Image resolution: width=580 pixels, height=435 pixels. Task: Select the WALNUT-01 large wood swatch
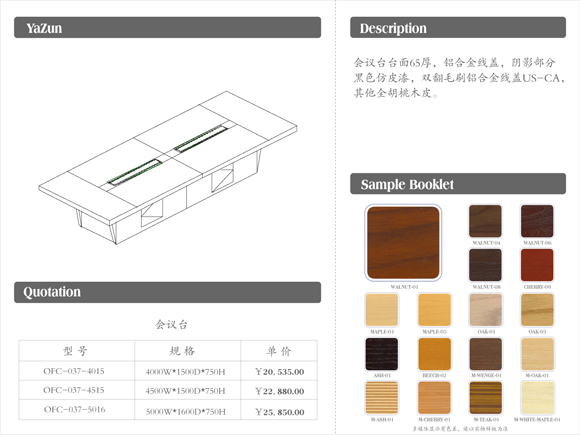[x=403, y=243]
